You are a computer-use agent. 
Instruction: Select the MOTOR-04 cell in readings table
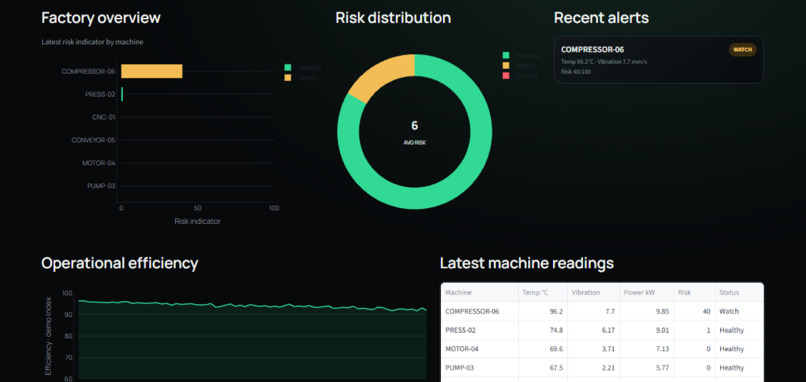480,349
